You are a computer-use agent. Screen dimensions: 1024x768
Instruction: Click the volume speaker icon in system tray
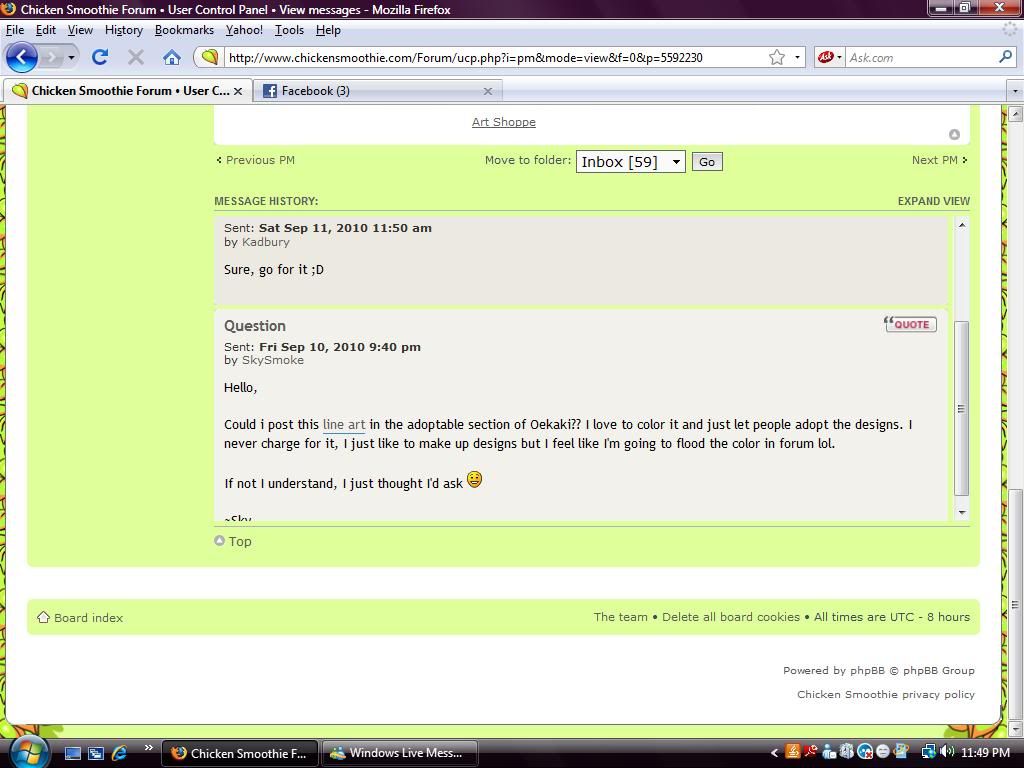pyautogui.click(x=948, y=752)
